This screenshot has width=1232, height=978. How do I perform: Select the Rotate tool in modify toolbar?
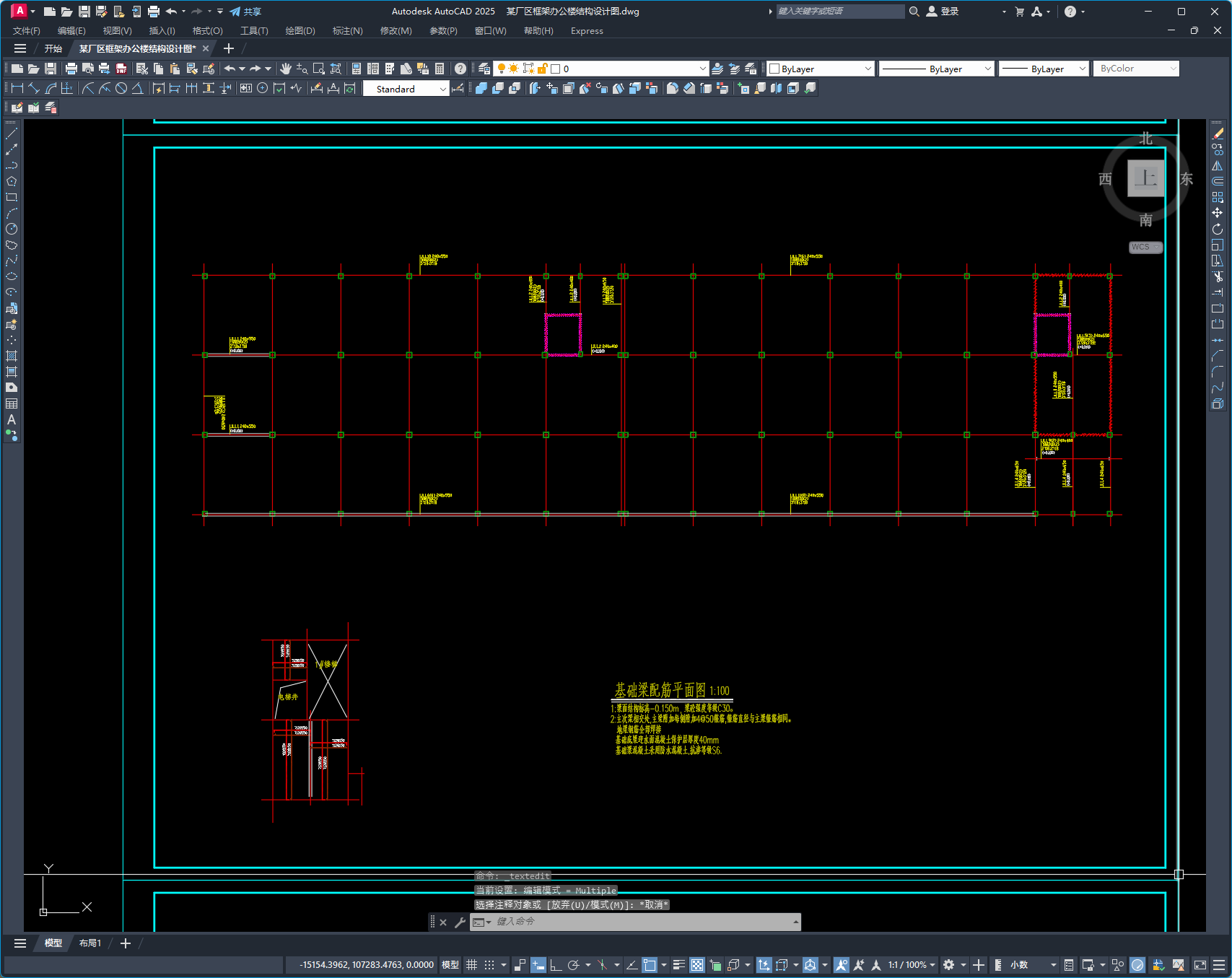[1218, 229]
